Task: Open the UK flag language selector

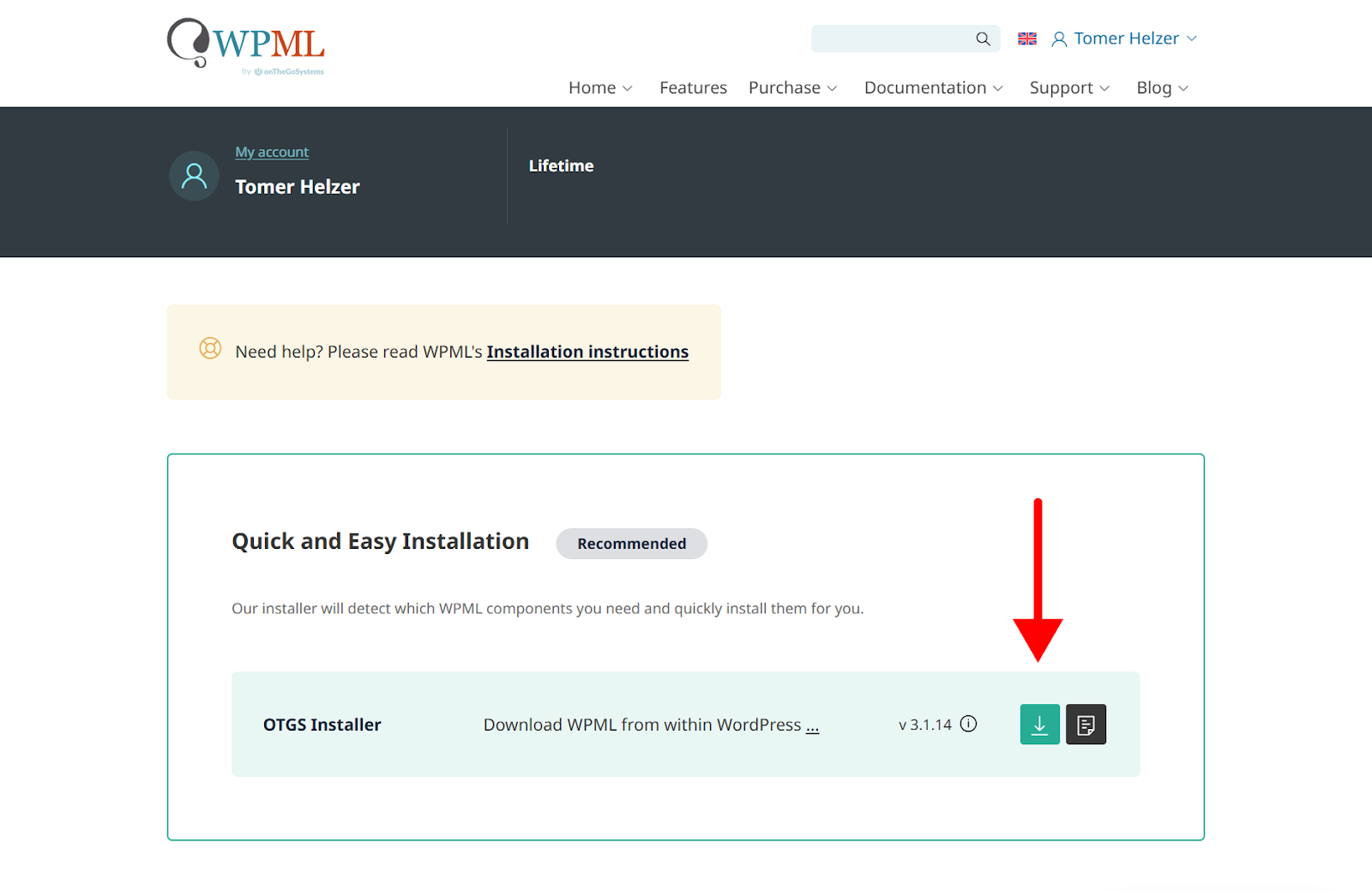Action: (1026, 39)
